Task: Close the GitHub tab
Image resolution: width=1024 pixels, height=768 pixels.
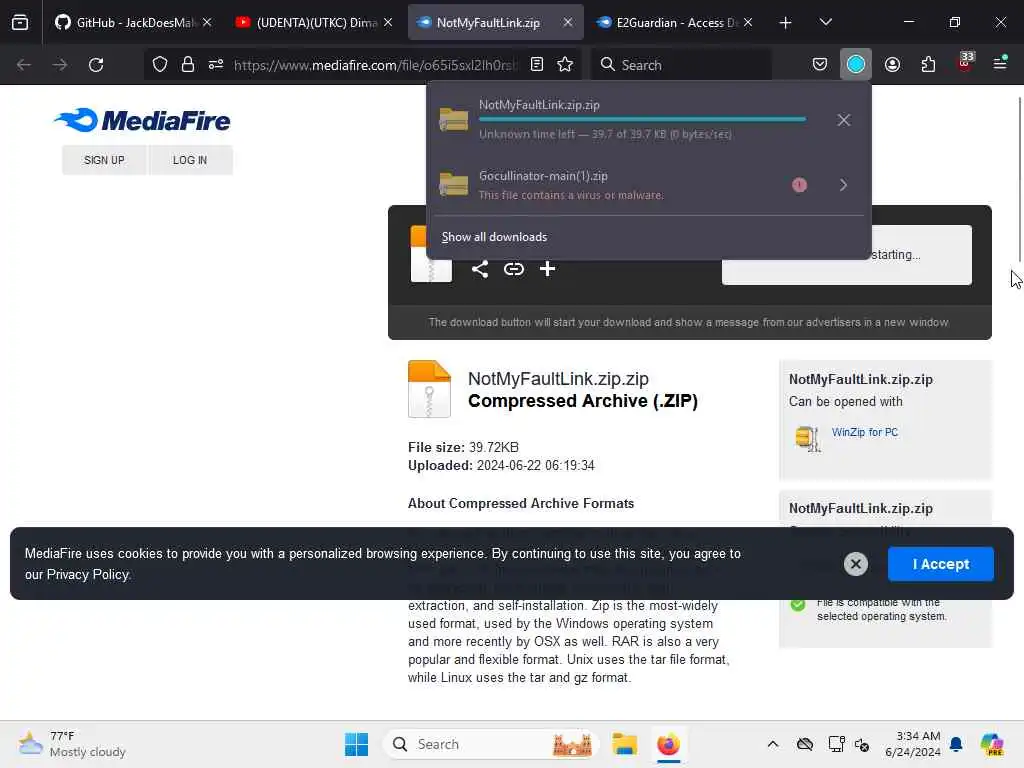Action: point(207,22)
